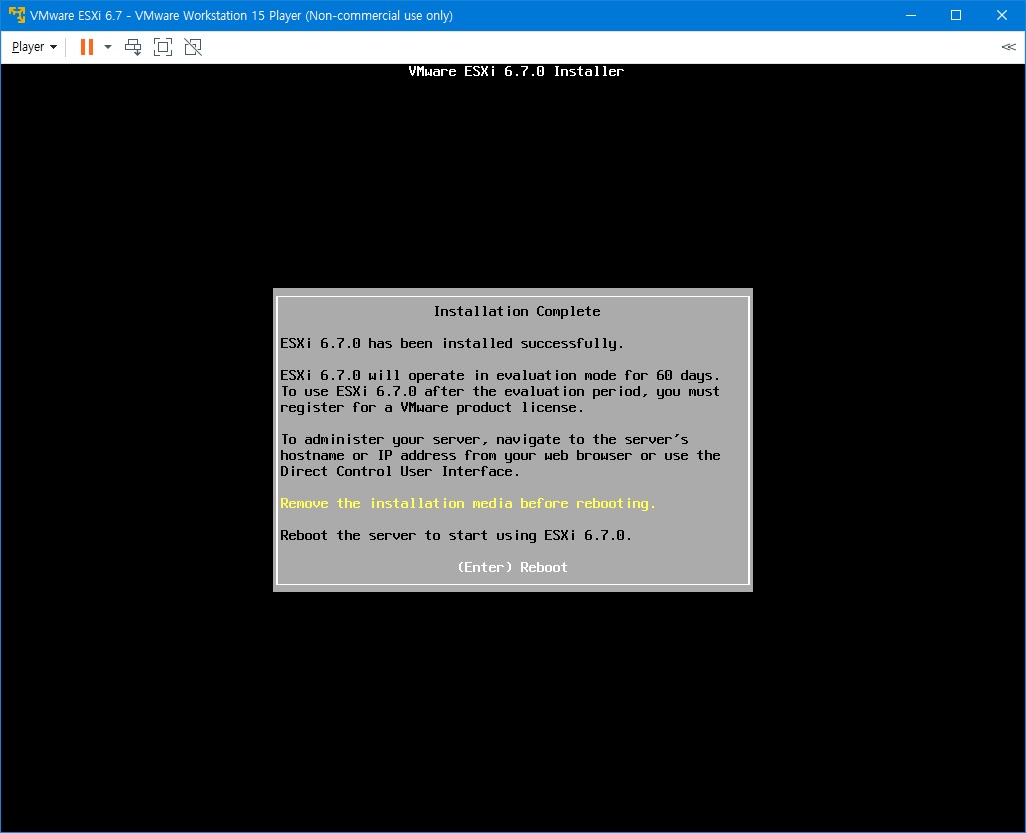Image resolution: width=1026 pixels, height=833 pixels.
Task: Enter full screen mode
Action: click(x=162, y=47)
